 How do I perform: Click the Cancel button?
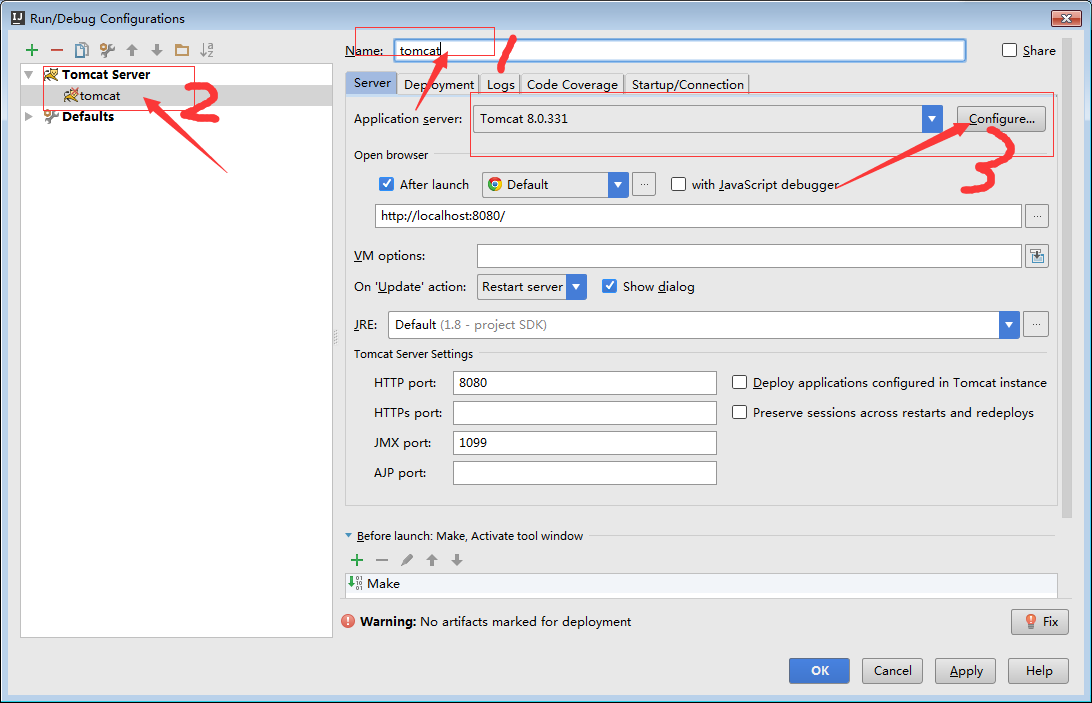[892, 671]
